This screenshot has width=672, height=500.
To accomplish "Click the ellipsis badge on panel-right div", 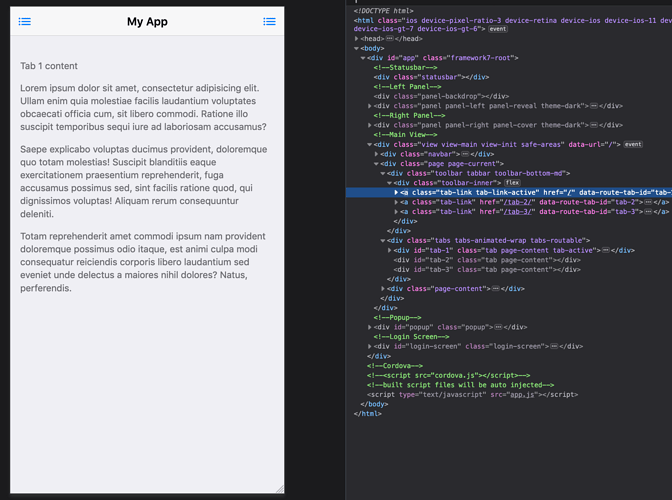I will tap(594, 125).
